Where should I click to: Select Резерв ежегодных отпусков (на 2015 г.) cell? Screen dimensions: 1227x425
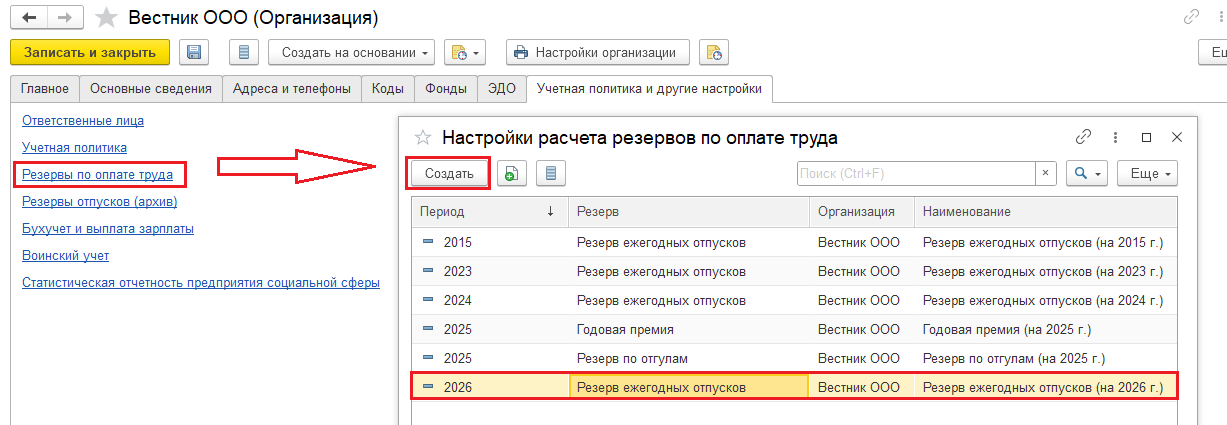point(1047,242)
